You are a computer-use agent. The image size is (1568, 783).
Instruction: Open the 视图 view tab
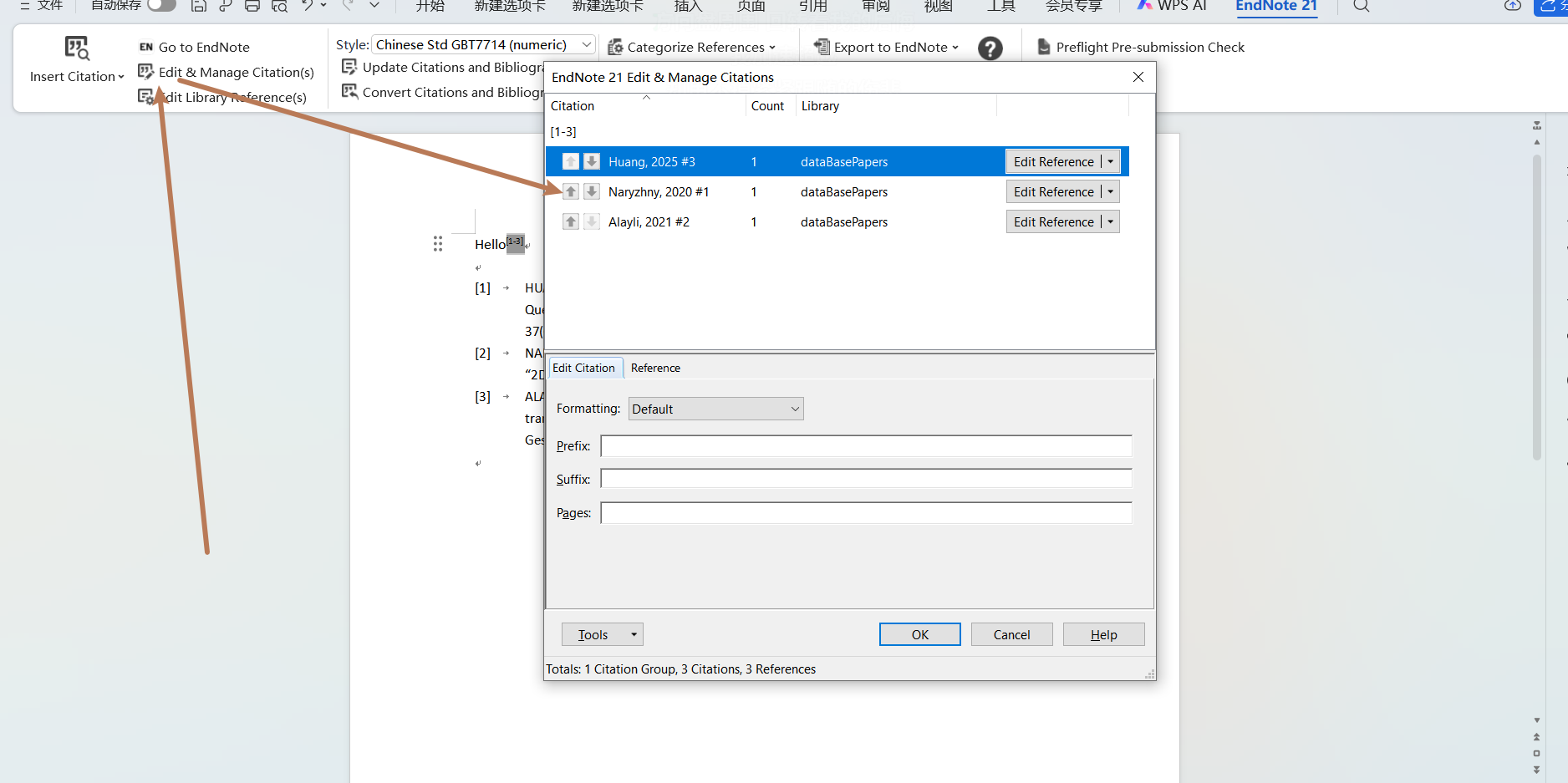pos(939,5)
